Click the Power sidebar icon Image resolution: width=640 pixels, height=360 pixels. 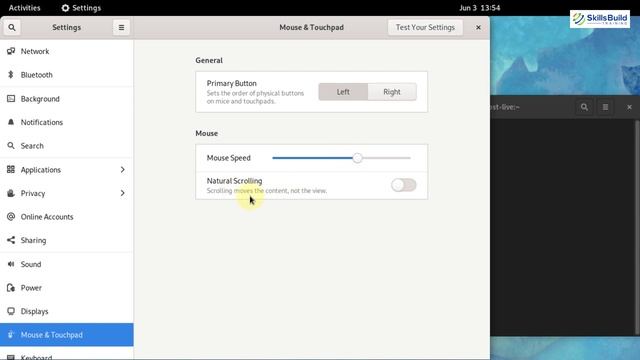11,288
